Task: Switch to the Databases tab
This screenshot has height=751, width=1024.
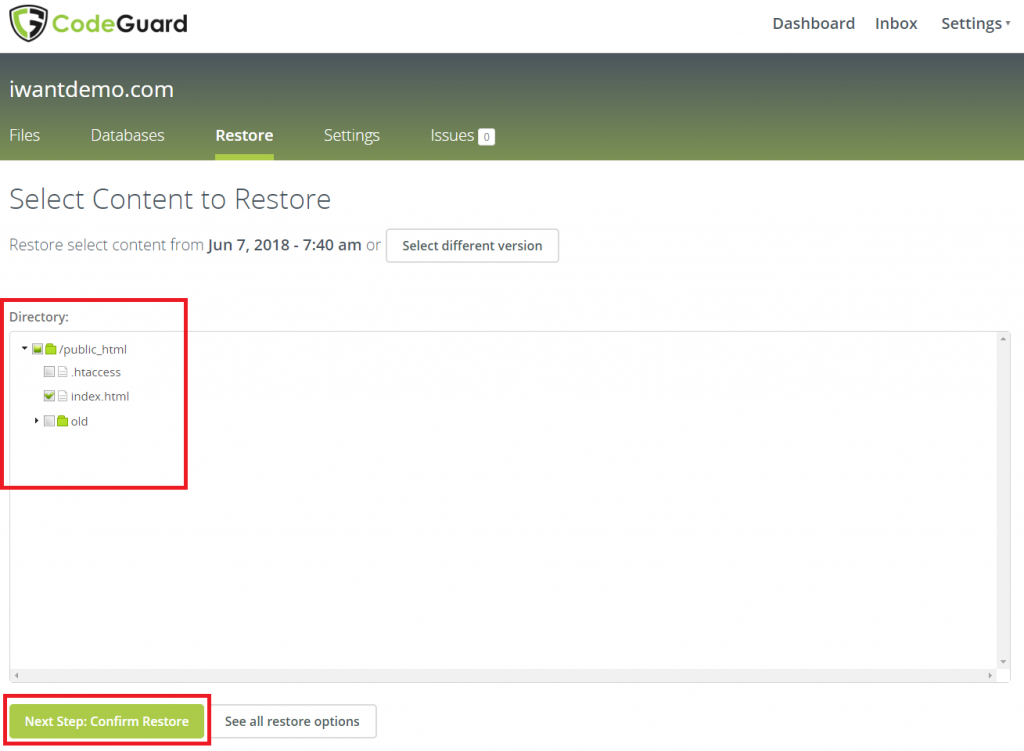Action: click(x=127, y=135)
